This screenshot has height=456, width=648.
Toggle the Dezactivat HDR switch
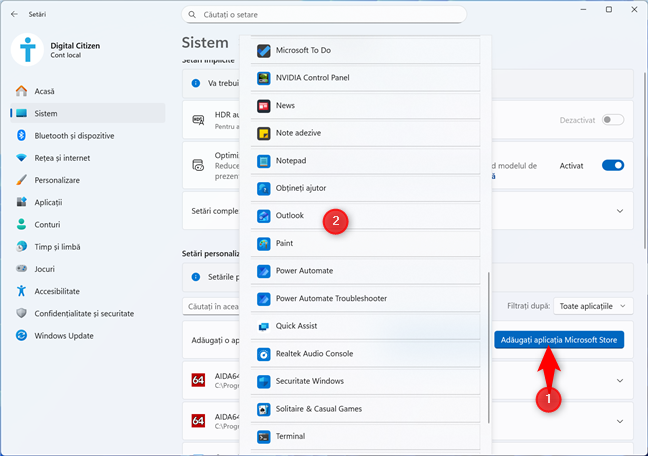coord(612,120)
